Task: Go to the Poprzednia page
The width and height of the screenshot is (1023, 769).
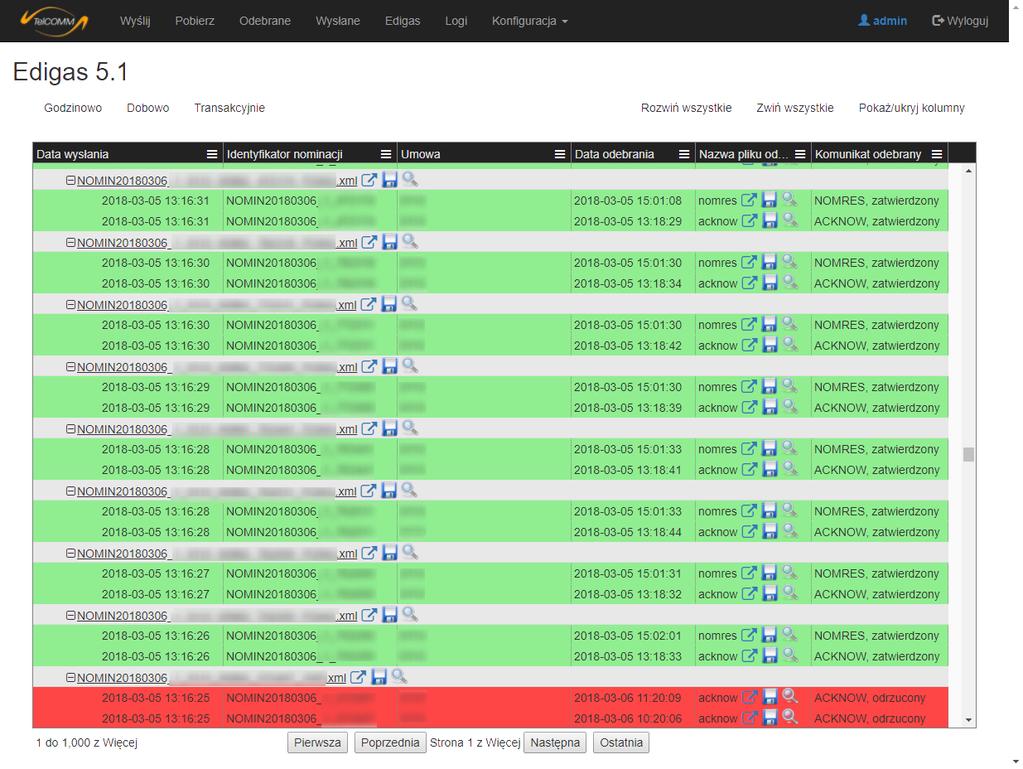Action: coord(390,742)
